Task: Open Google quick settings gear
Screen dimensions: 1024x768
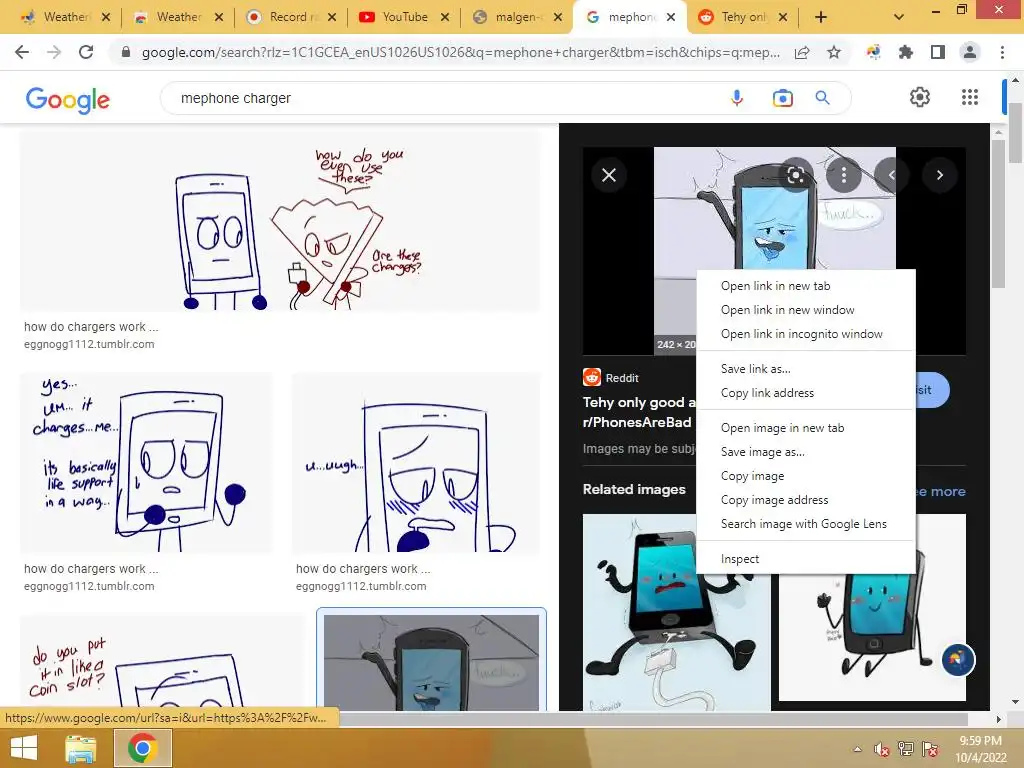Action: (x=920, y=97)
